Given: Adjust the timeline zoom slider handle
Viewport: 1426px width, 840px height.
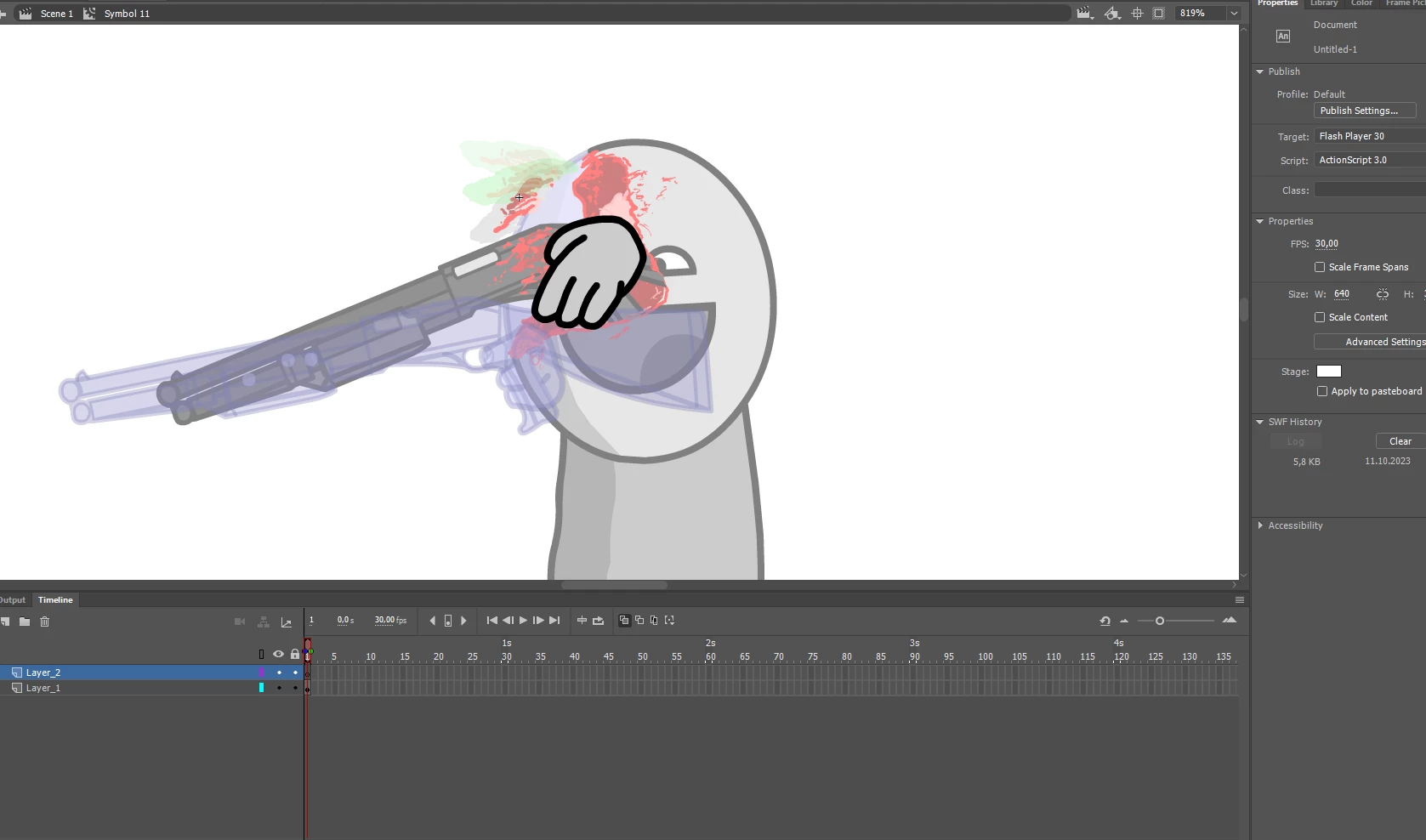Looking at the screenshot, I should click(x=1160, y=621).
